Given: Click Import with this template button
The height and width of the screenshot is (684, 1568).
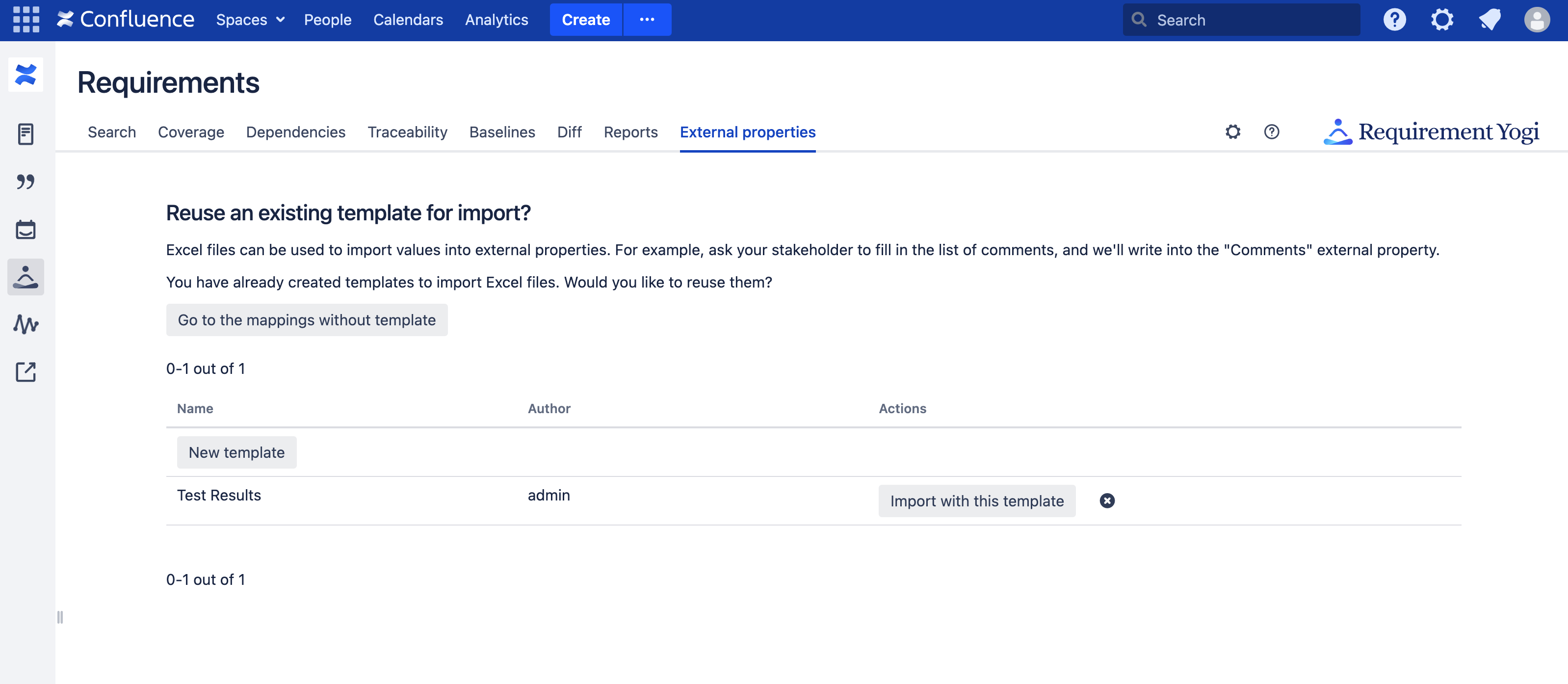Looking at the screenshot, I should coord(976,501).
